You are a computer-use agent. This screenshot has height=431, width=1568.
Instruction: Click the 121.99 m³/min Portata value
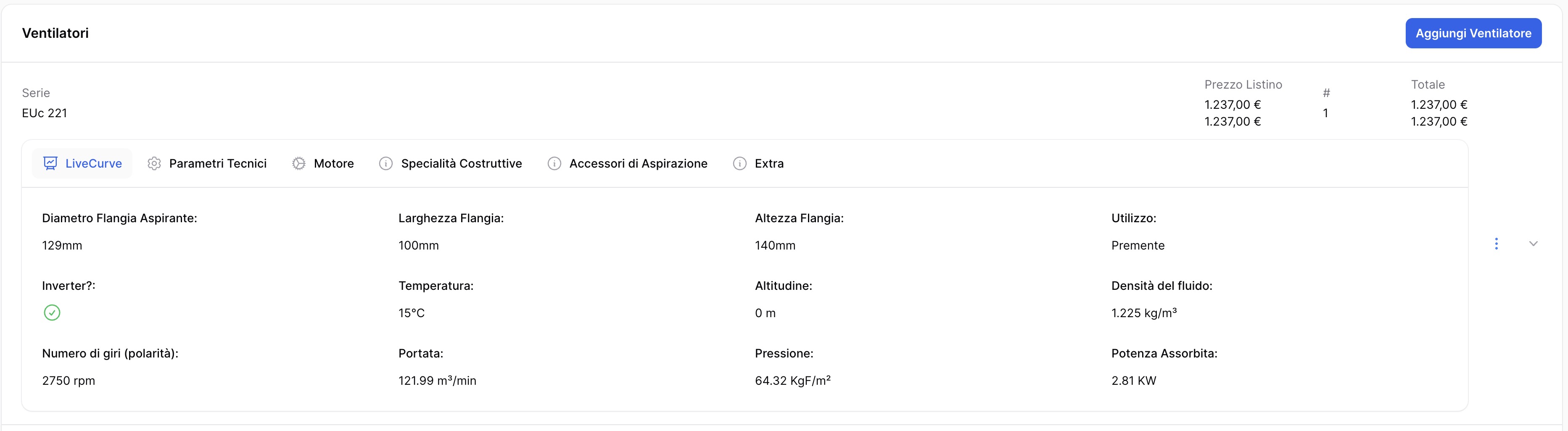(437, 381)
